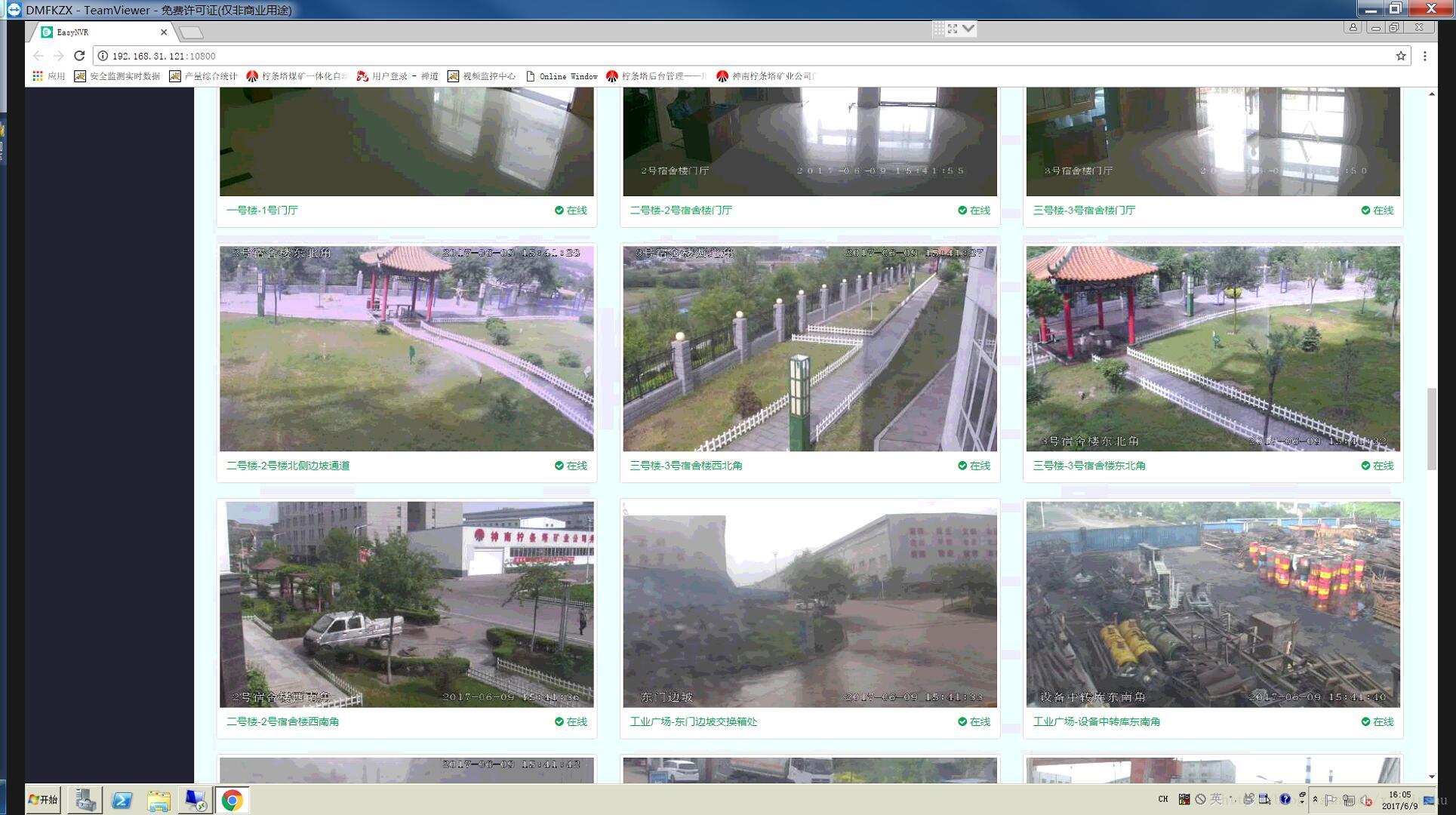Click the back navigation arrow
The height and width of the screenshot is (815, 1456).
coord(38,56)
